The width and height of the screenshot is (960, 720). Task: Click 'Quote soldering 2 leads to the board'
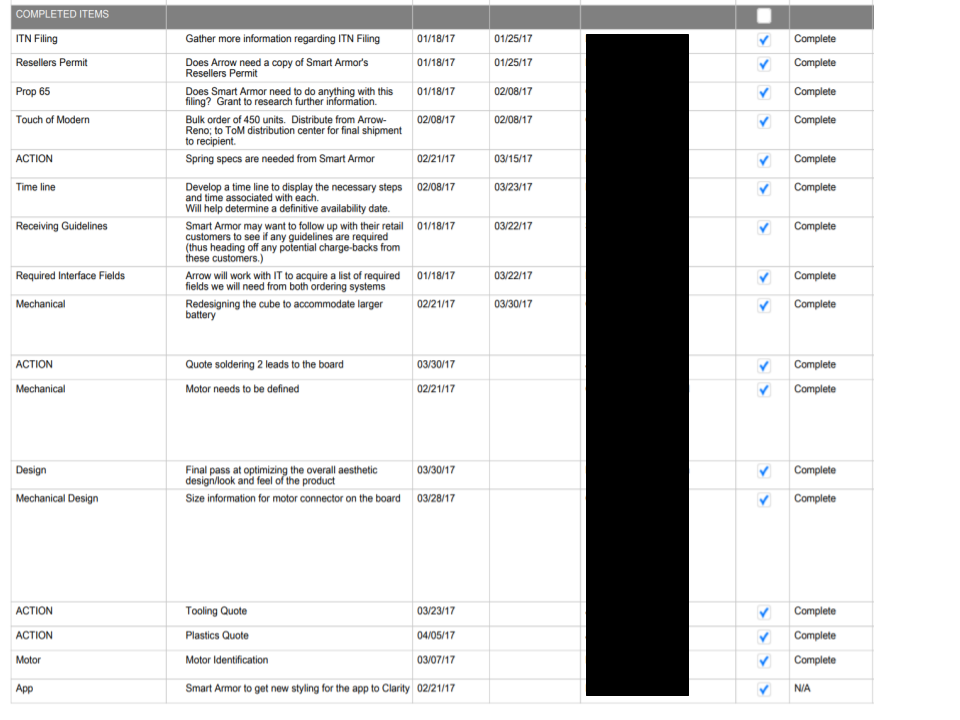264,364
